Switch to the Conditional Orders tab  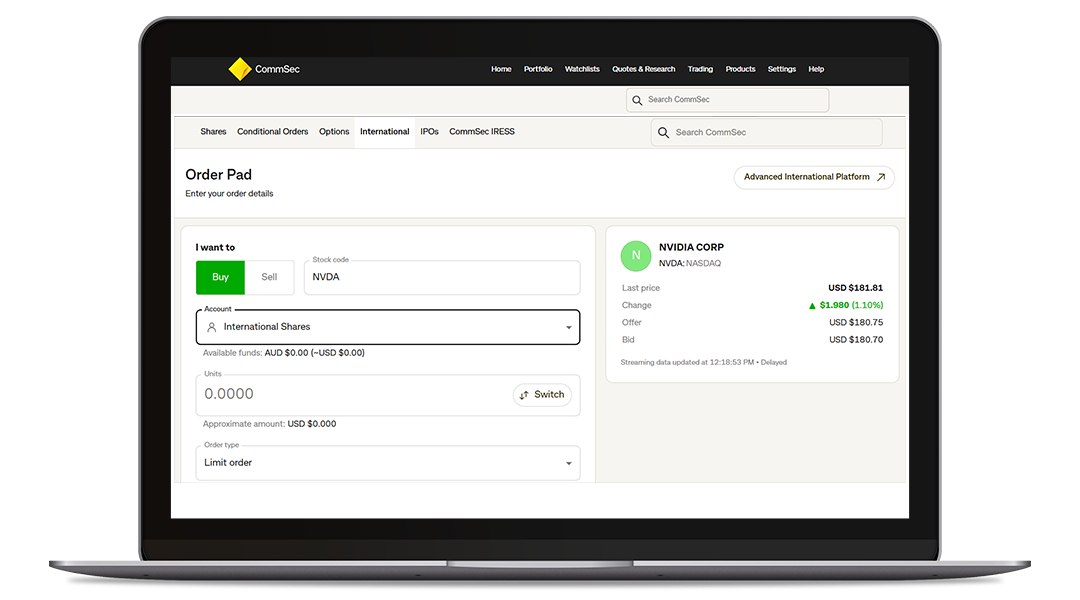272,132
